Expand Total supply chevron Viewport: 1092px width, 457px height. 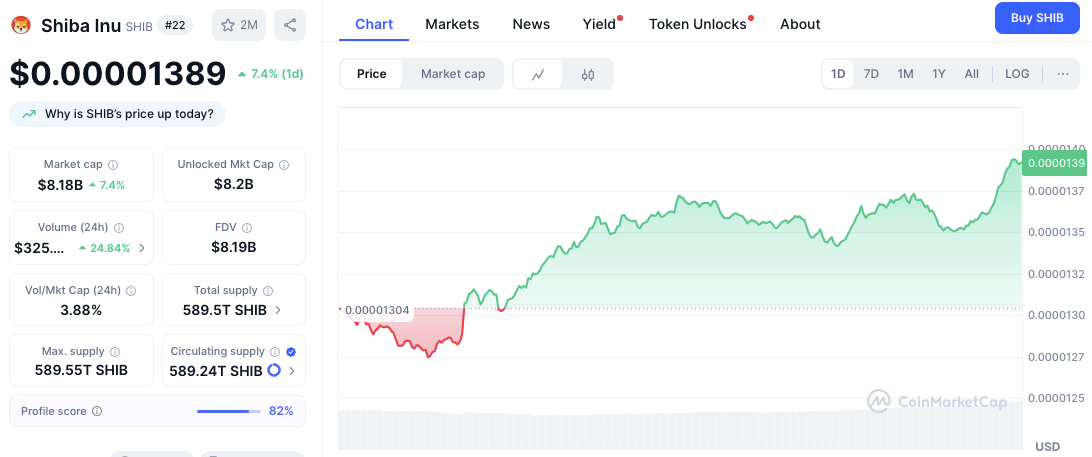[x=277, y=310]
